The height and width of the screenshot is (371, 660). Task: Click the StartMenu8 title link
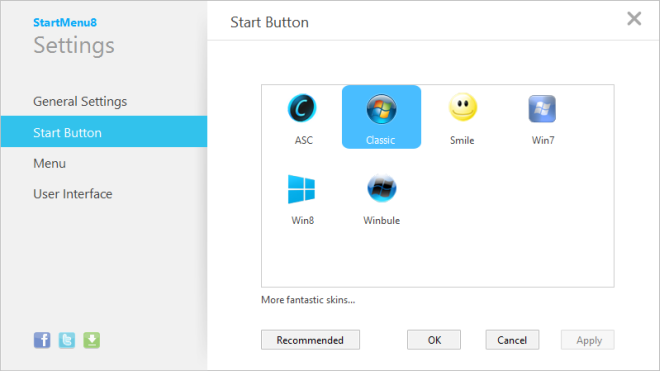(65, 22)
